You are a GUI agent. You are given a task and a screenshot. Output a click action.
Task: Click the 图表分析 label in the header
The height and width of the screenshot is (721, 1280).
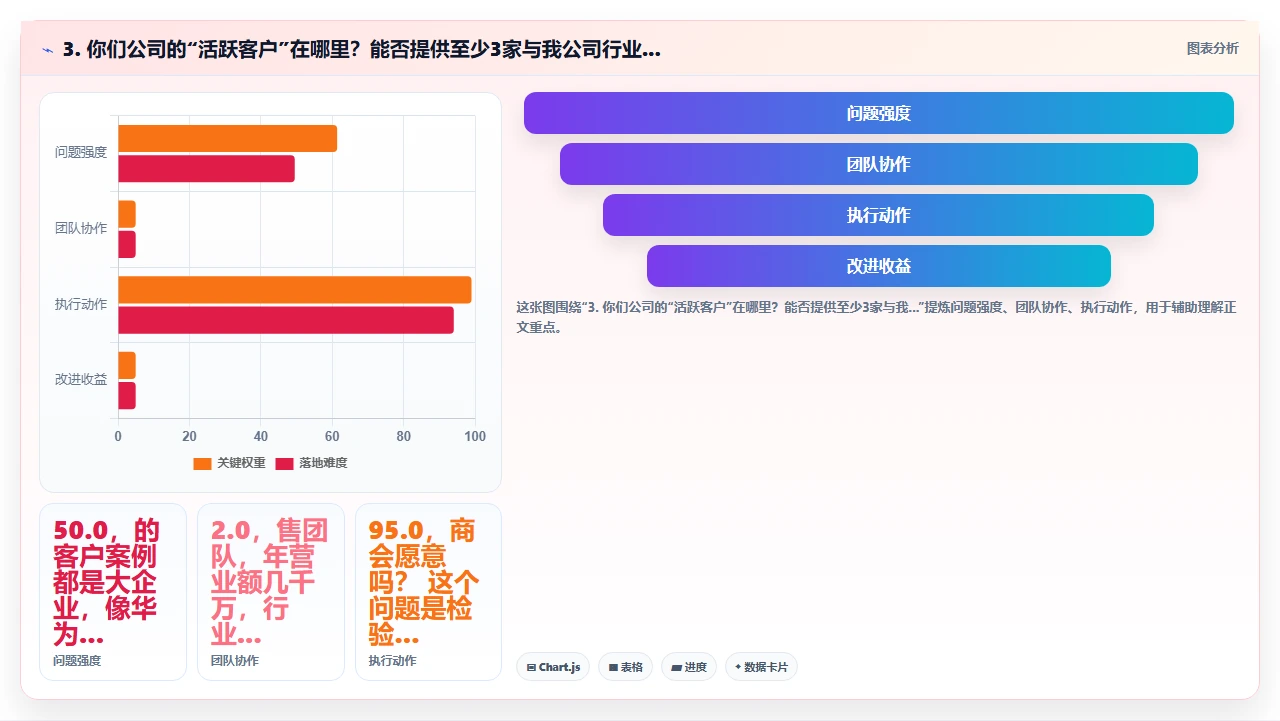click(x=1212, y=48)
